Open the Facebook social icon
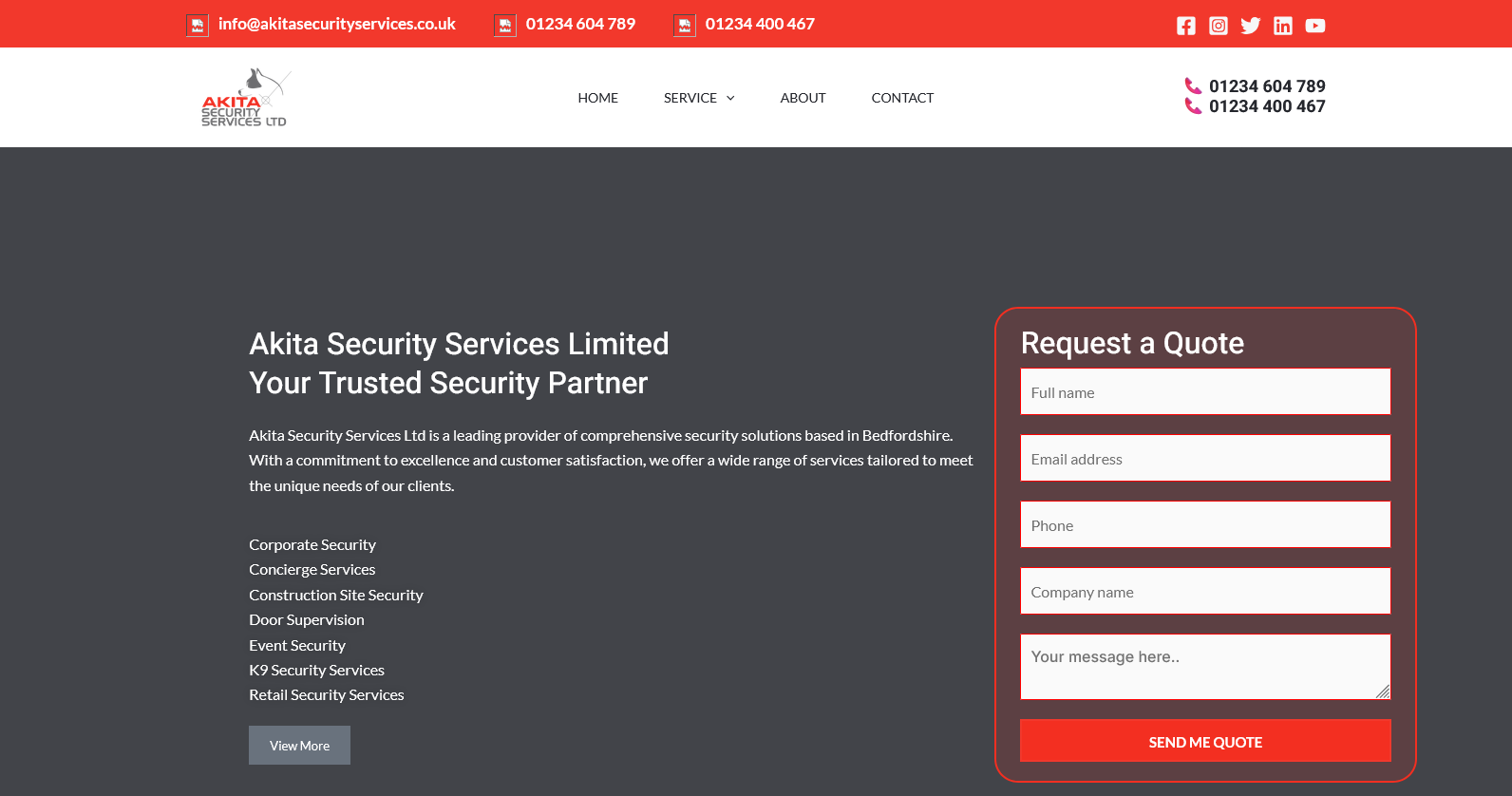Screen dimensions: 1512x796 coord(1185,26)
